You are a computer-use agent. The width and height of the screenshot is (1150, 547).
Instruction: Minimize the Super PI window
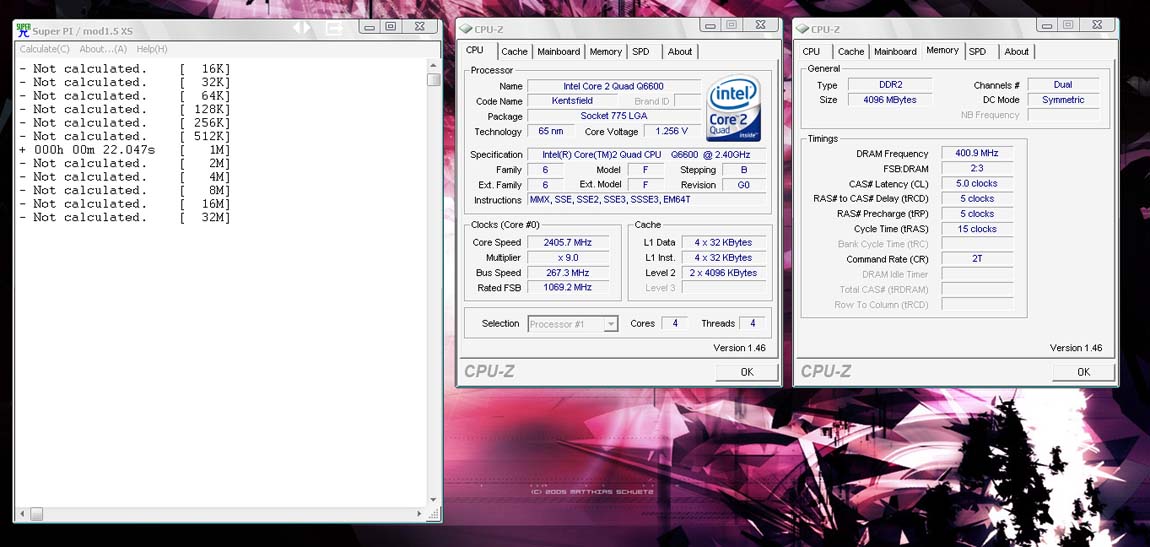click(370, 26)
